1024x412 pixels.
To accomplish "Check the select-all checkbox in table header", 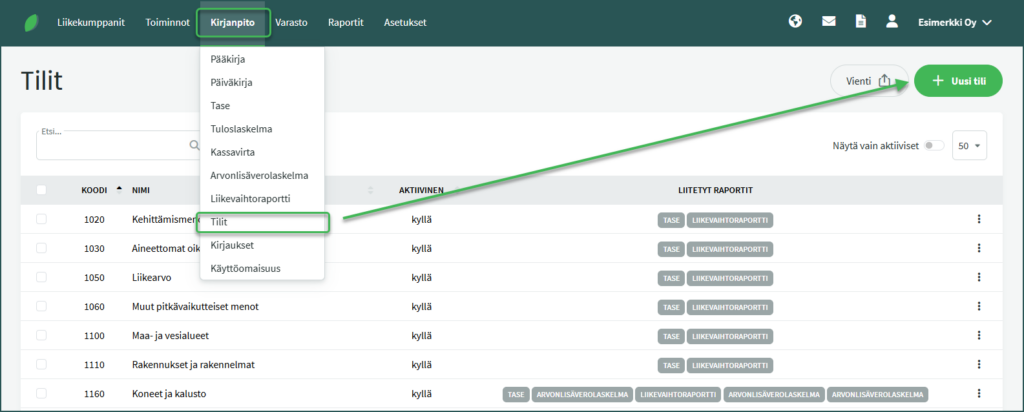I will tap(41, 190).
